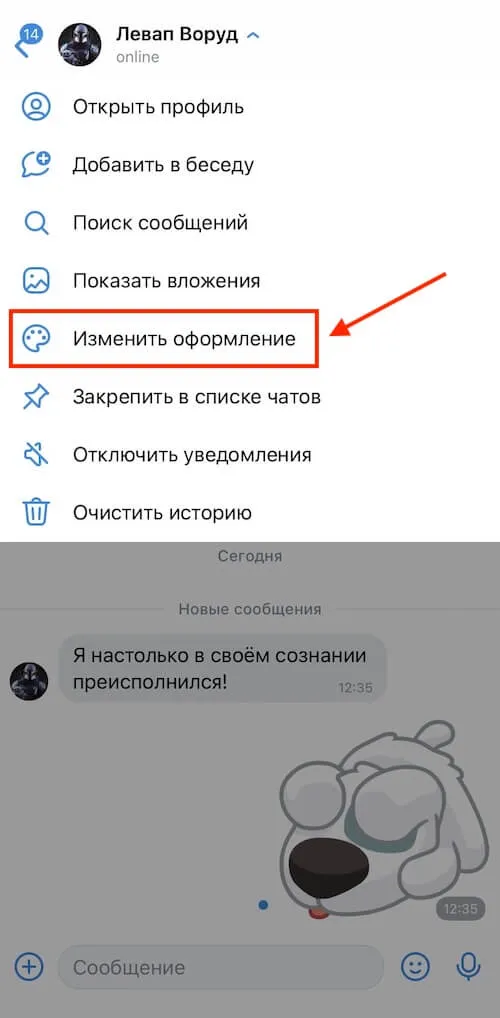Tap the microphone voice message icon
Screen dimensions: 500x1018
(x=468, y=967)
